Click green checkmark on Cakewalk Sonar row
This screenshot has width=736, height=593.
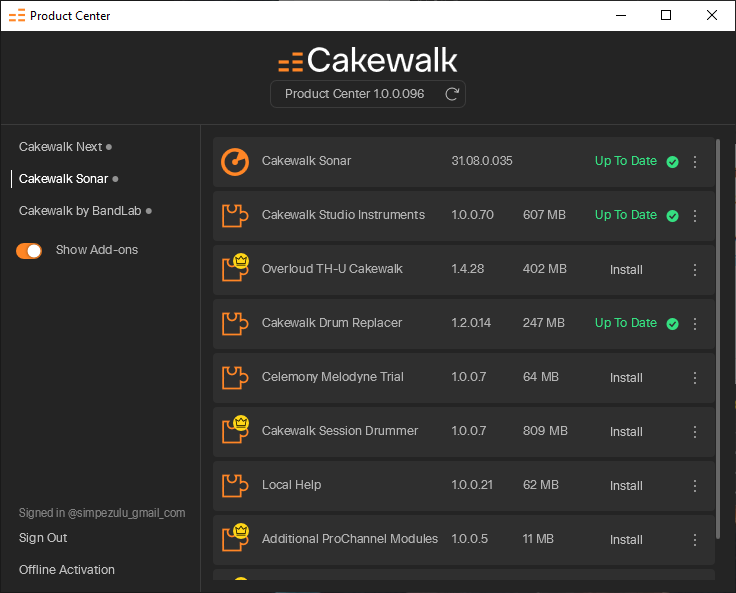672,162
